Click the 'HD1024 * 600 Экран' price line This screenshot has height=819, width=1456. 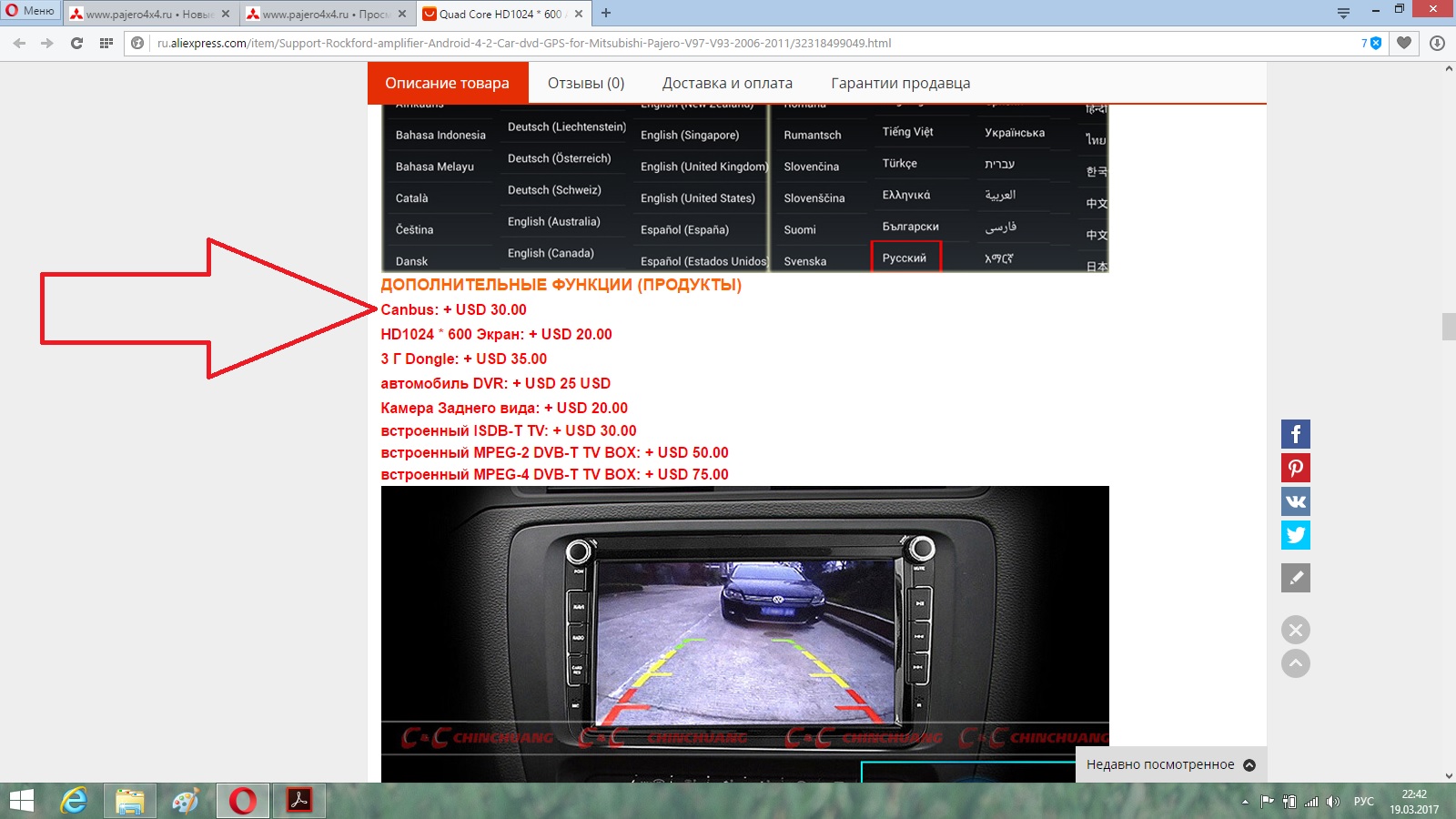496,334
